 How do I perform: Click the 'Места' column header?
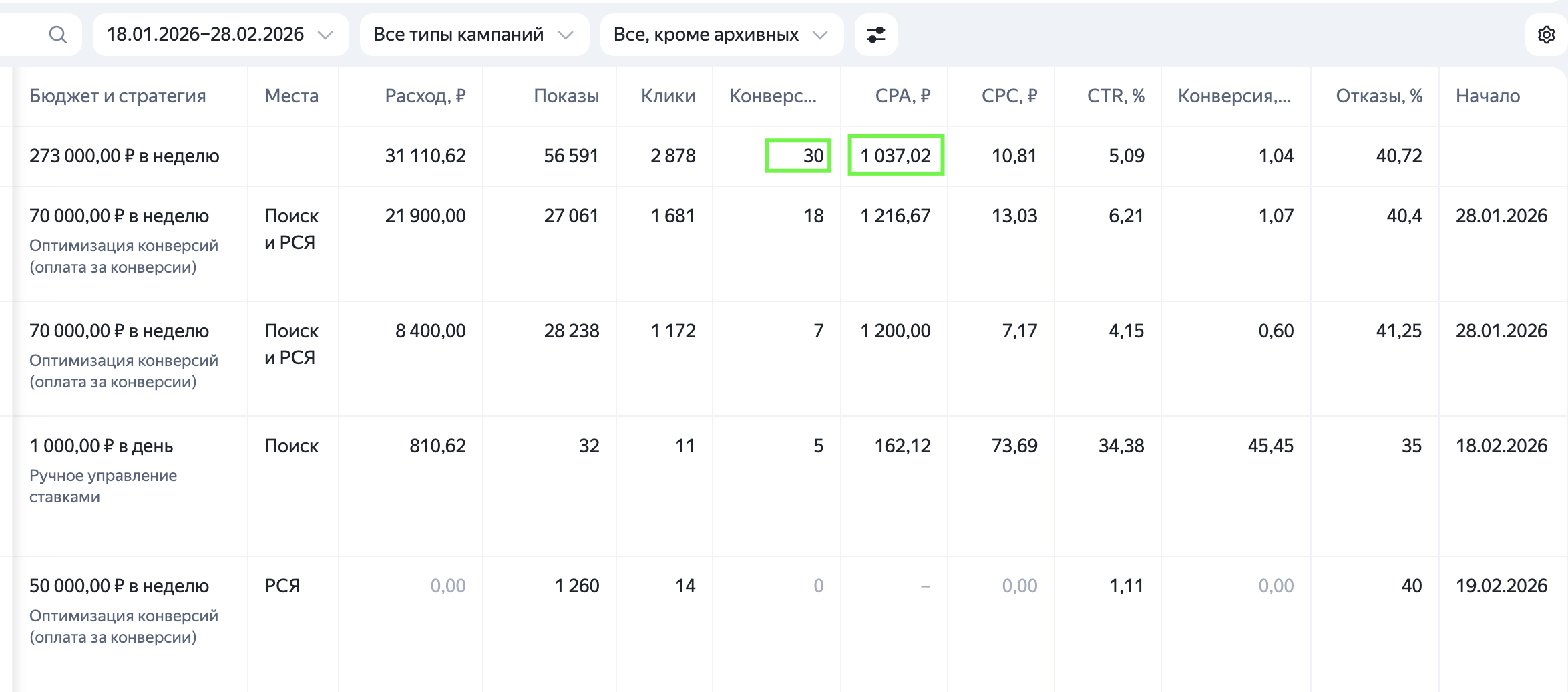coord(291,96)
